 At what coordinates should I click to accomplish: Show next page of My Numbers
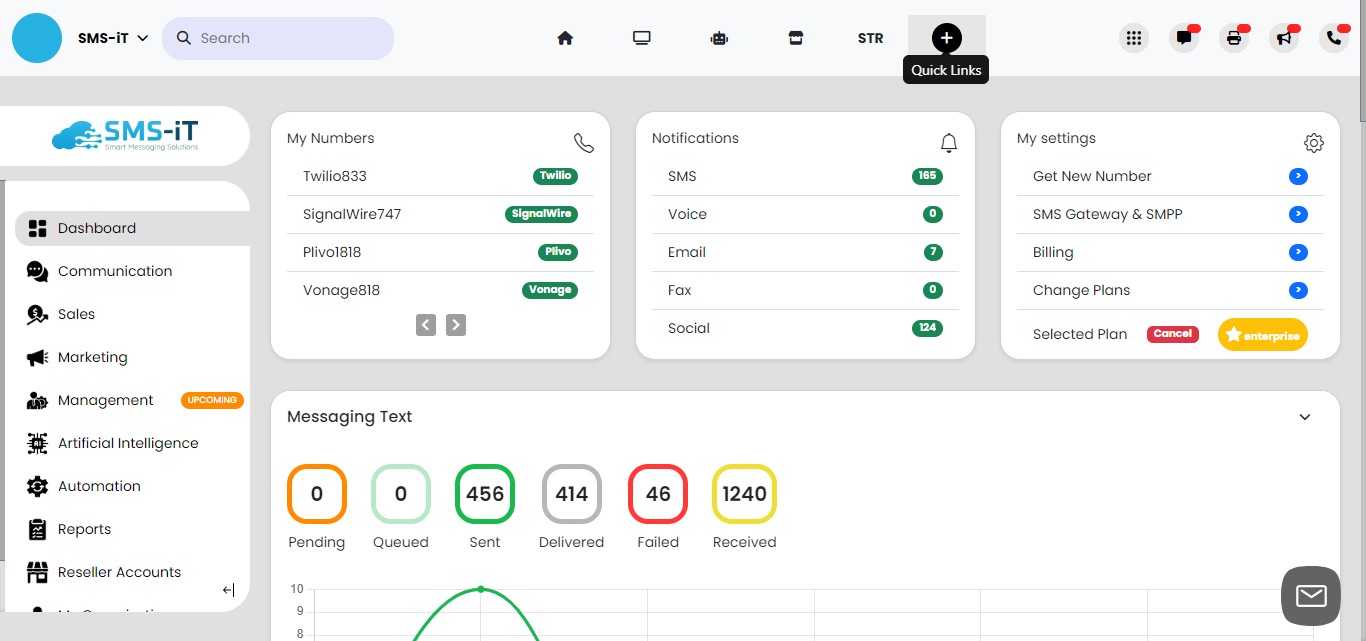point(456,324)
